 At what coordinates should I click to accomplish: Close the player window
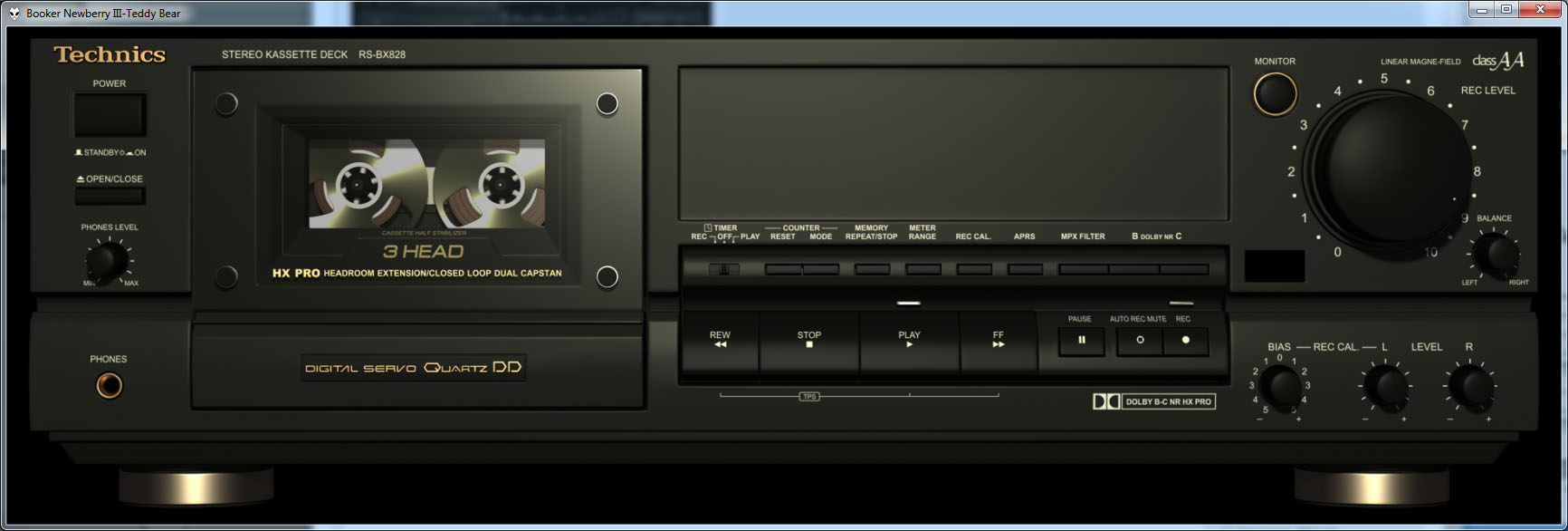1540,10
